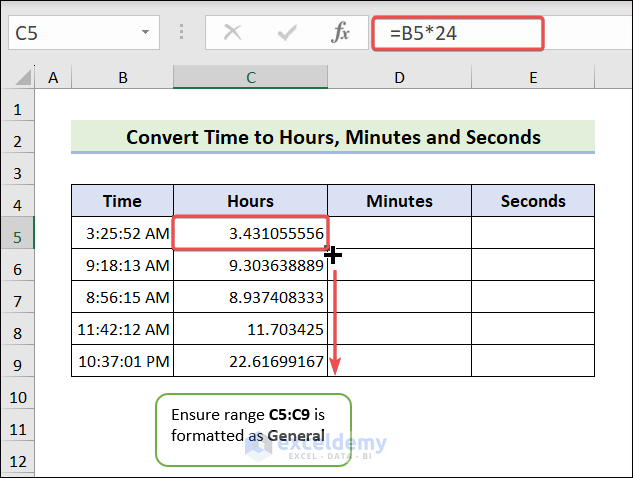This screenshot has width=633, height=478.
Task: Click empty Minutes cell in row 5
Action: pos(399,233)
